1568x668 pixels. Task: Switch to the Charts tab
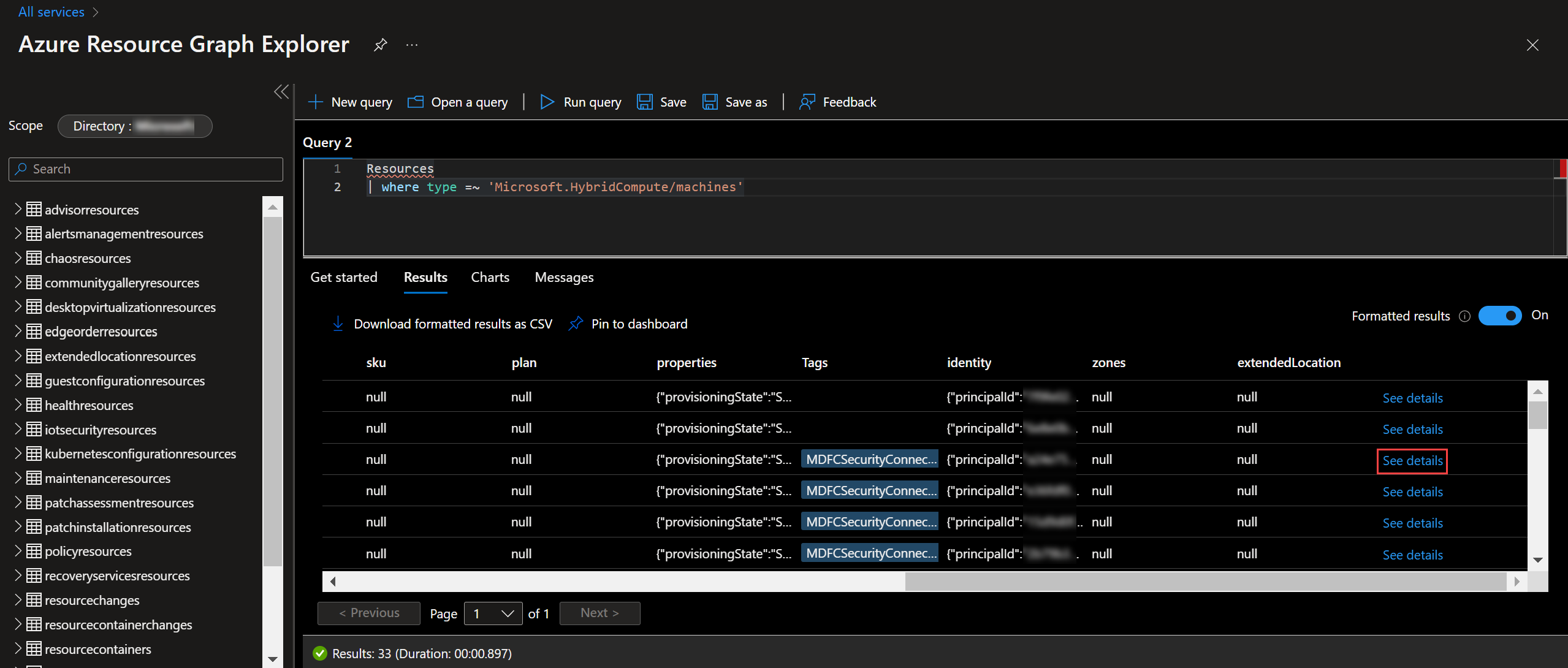pos(490,278)
